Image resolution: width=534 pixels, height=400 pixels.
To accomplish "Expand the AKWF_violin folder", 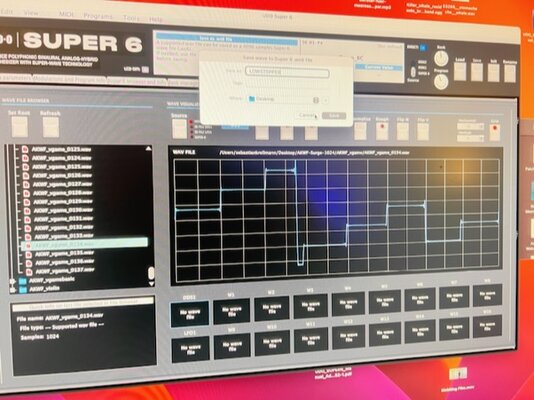I will pos(13,290).
